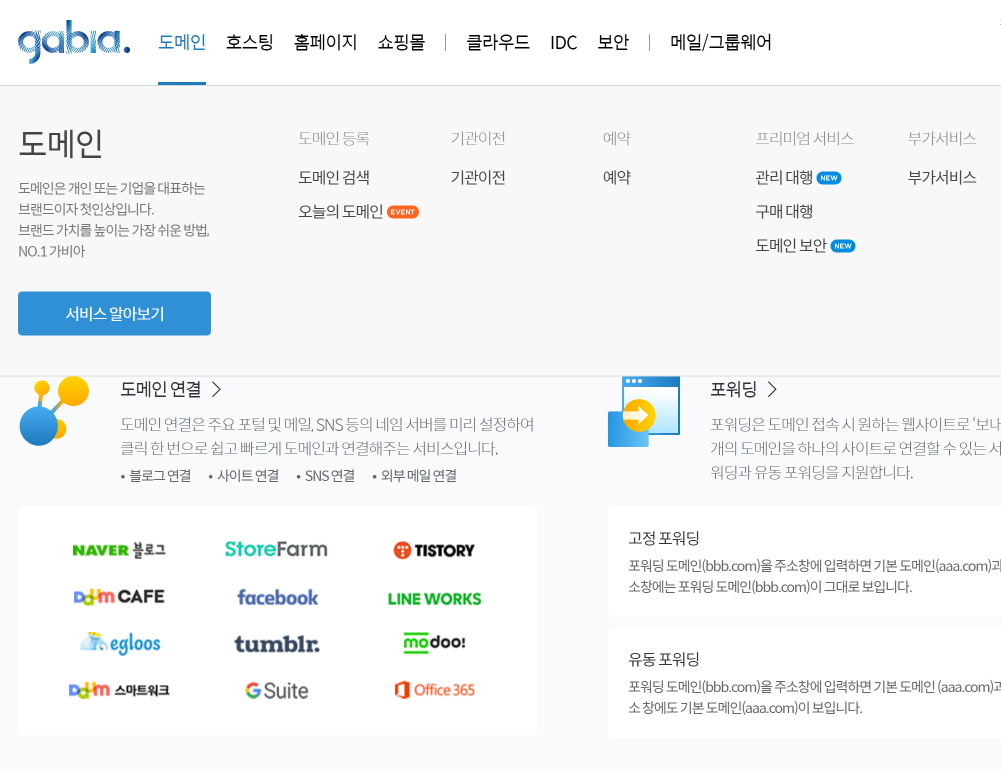The image size is (1001, 771).
Task: Expand the 도메인 연결 chevron arrow
Action: tap(216, 389)
